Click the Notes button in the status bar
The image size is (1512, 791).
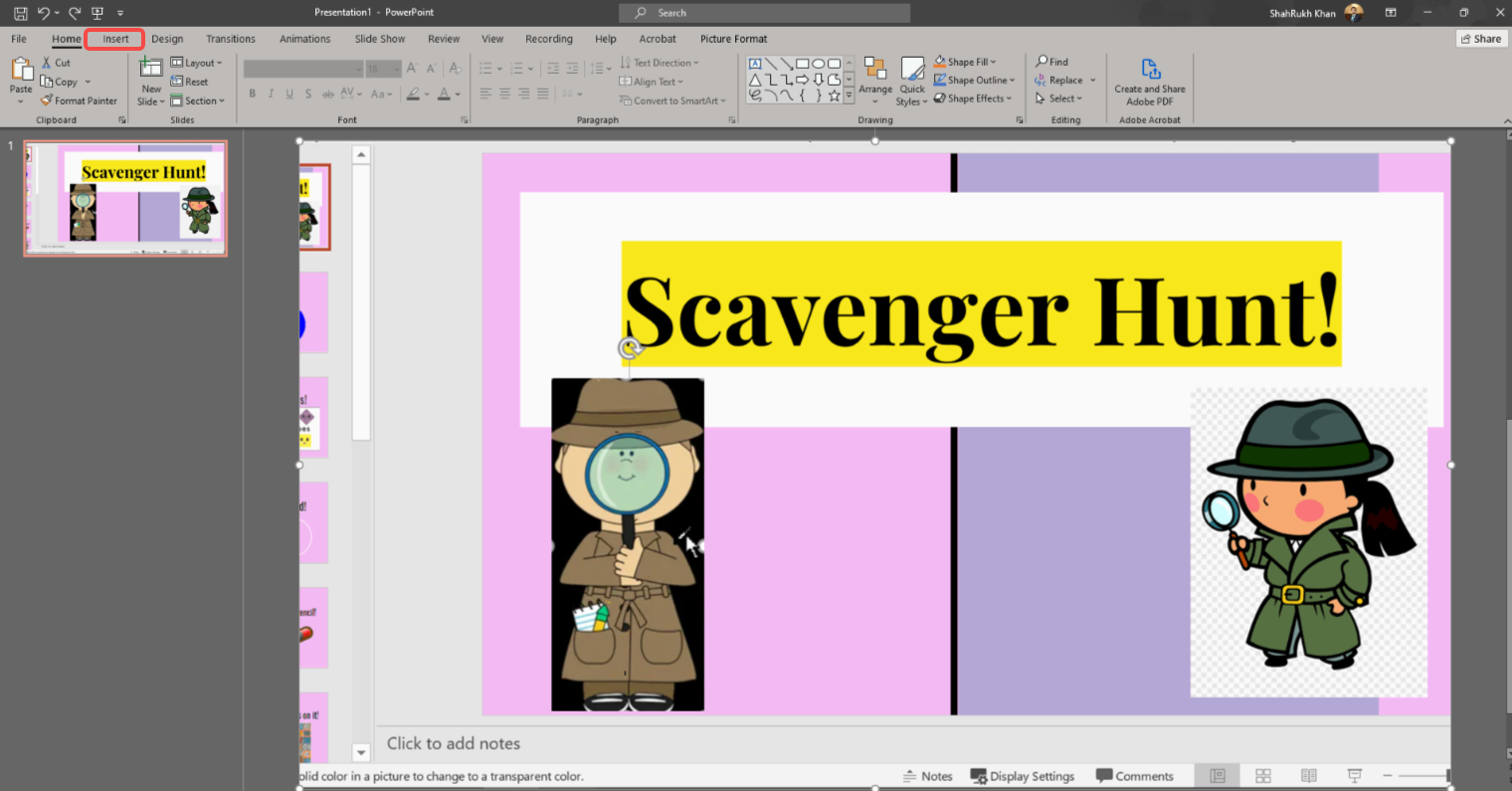click(x=927, y=776)
